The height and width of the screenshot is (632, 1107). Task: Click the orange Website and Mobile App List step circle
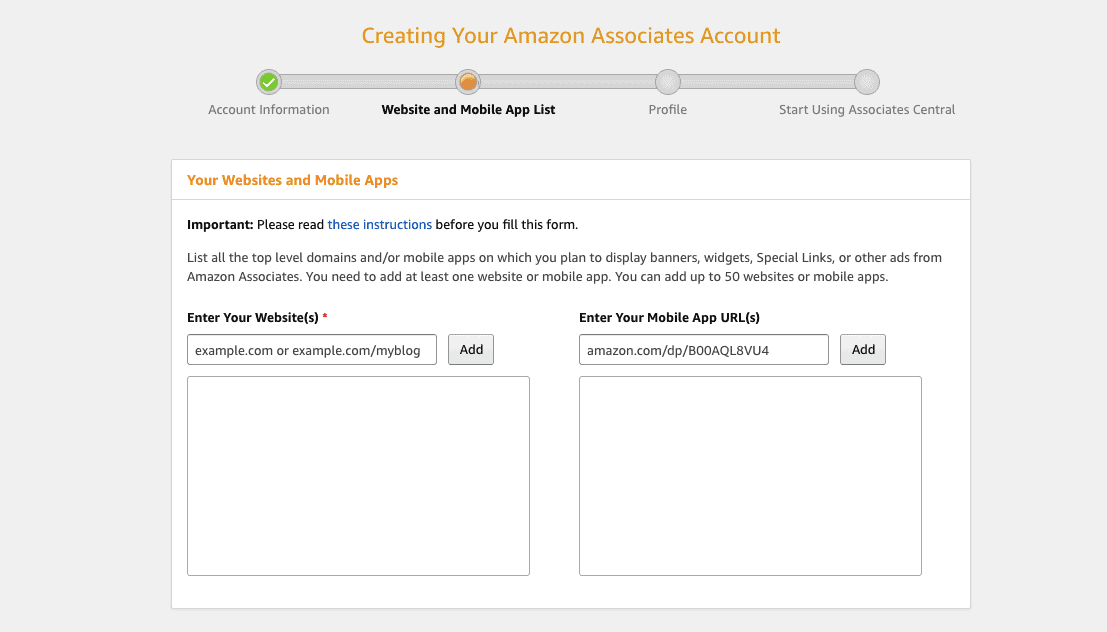click(x=468, y=83)
